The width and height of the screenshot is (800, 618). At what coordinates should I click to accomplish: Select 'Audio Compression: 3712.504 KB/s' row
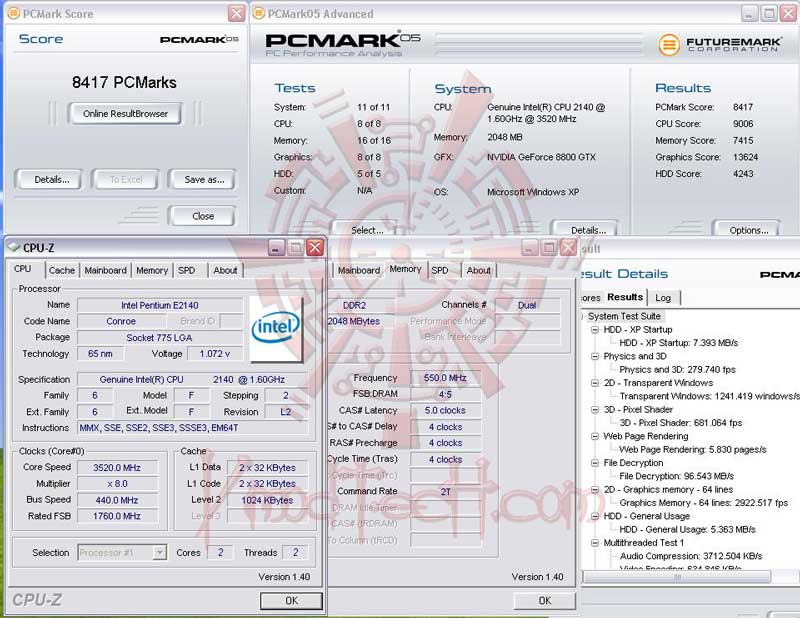coord(691,556)
